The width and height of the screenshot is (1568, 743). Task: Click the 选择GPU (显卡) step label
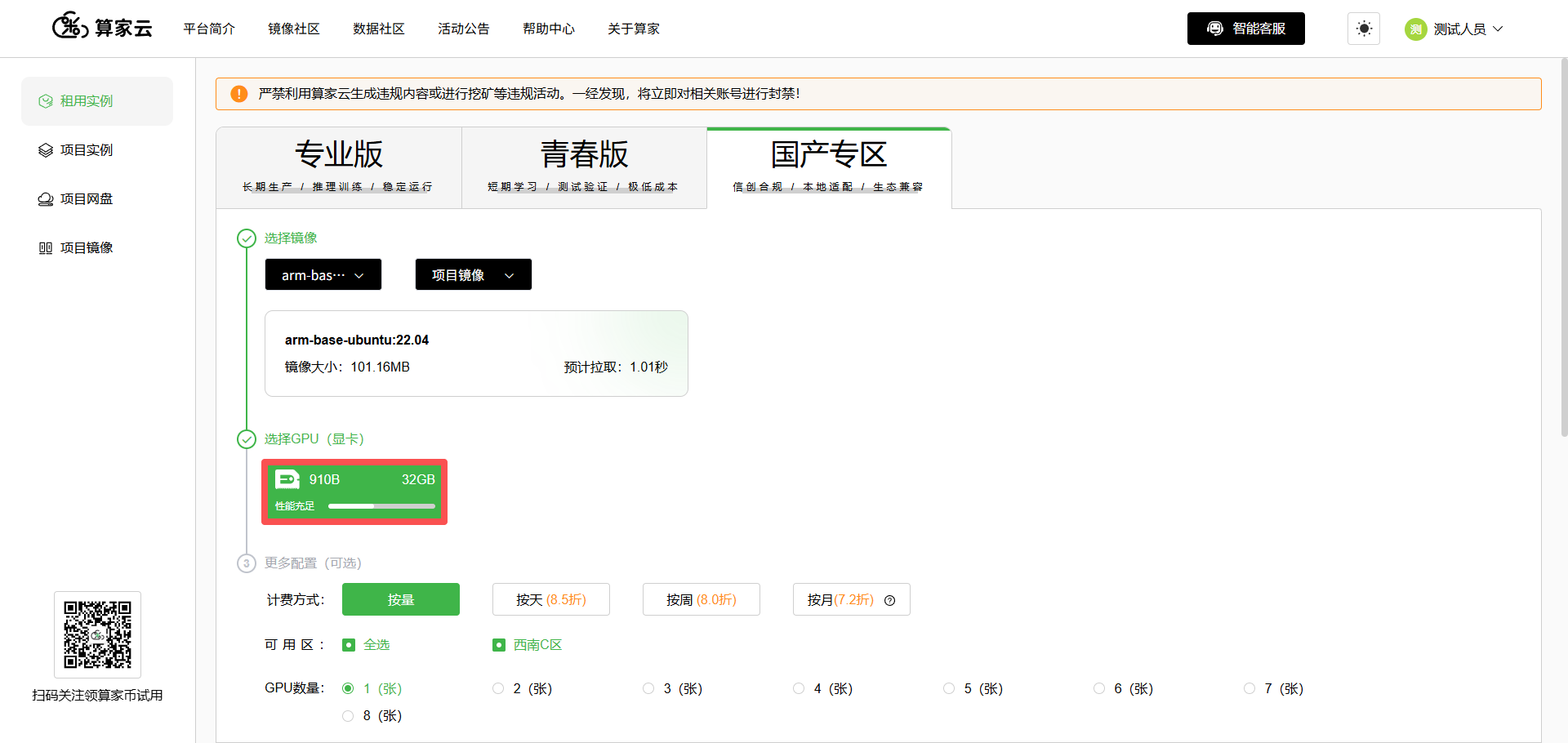[x=314, y=439]
